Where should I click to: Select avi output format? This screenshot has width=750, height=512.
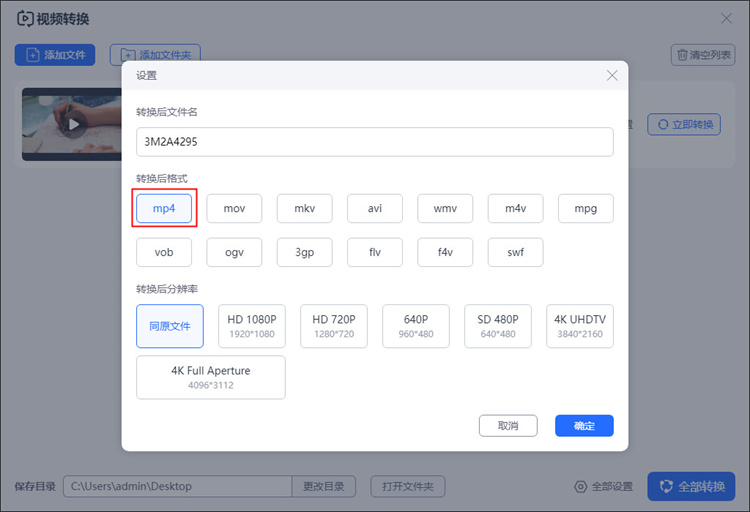(375, 208)
